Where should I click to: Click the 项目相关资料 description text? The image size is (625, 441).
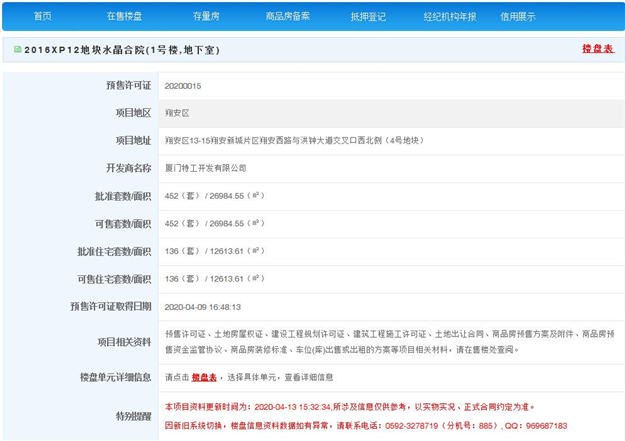[x=390, y=342]
